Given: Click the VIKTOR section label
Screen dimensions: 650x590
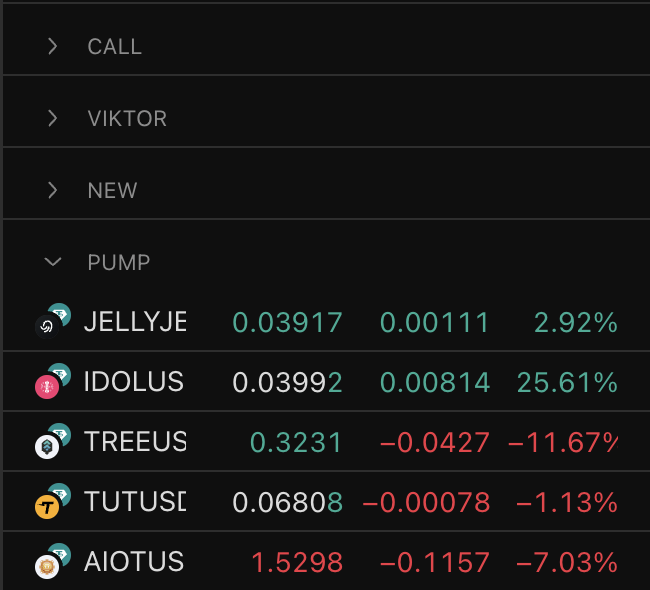Looking at the screenshot, I should point(127,118).
